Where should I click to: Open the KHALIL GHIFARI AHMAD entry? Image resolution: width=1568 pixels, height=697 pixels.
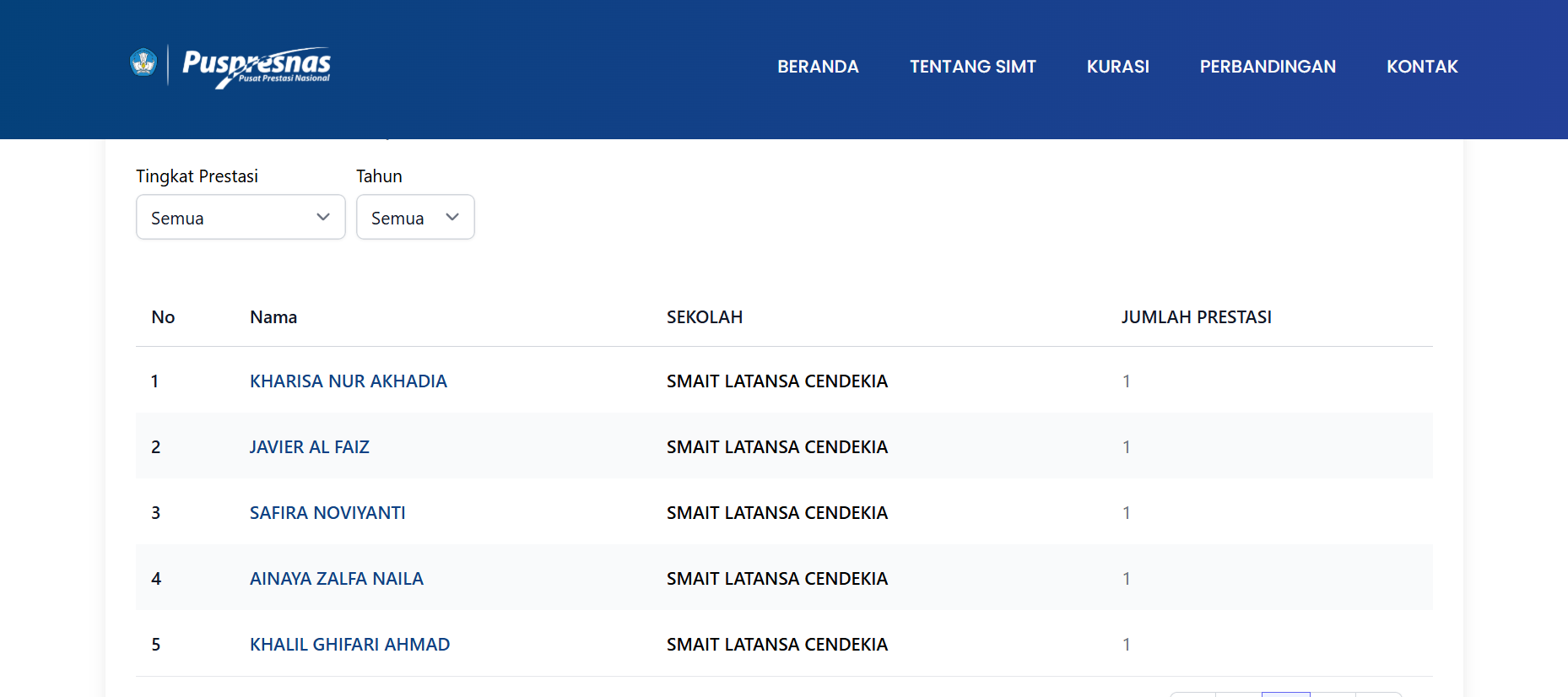349,645
